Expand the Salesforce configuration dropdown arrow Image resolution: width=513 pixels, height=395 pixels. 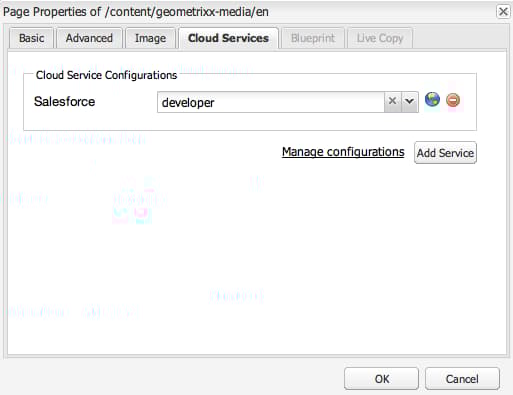[x=410, y=101]
